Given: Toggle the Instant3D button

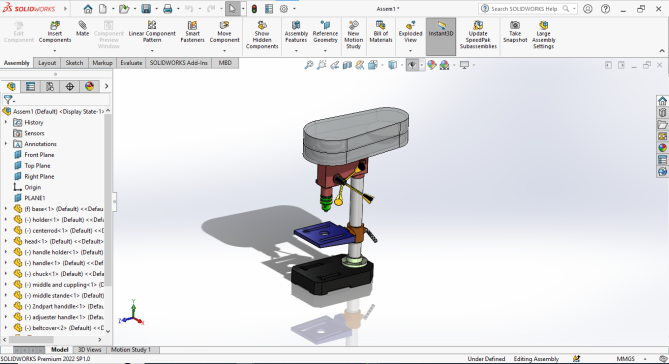Looking at the screenshot, I should [x=441, y=36].
